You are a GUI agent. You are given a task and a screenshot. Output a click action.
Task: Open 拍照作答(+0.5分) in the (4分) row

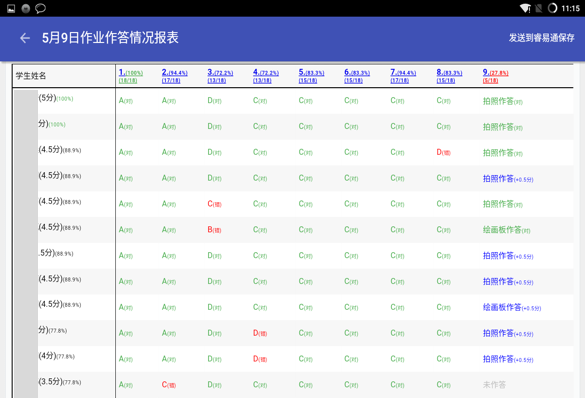[x=508, y=359]
